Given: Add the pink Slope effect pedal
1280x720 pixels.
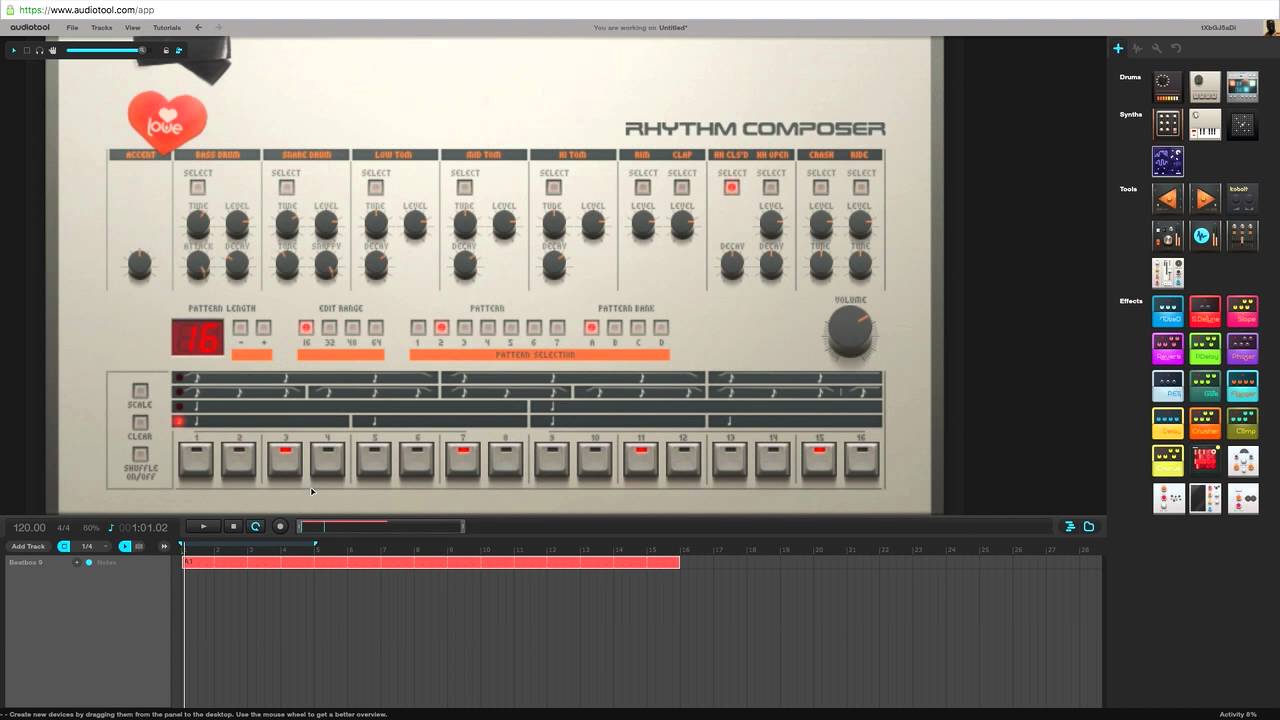Looking at the screenshot, I should (1242, 311).
